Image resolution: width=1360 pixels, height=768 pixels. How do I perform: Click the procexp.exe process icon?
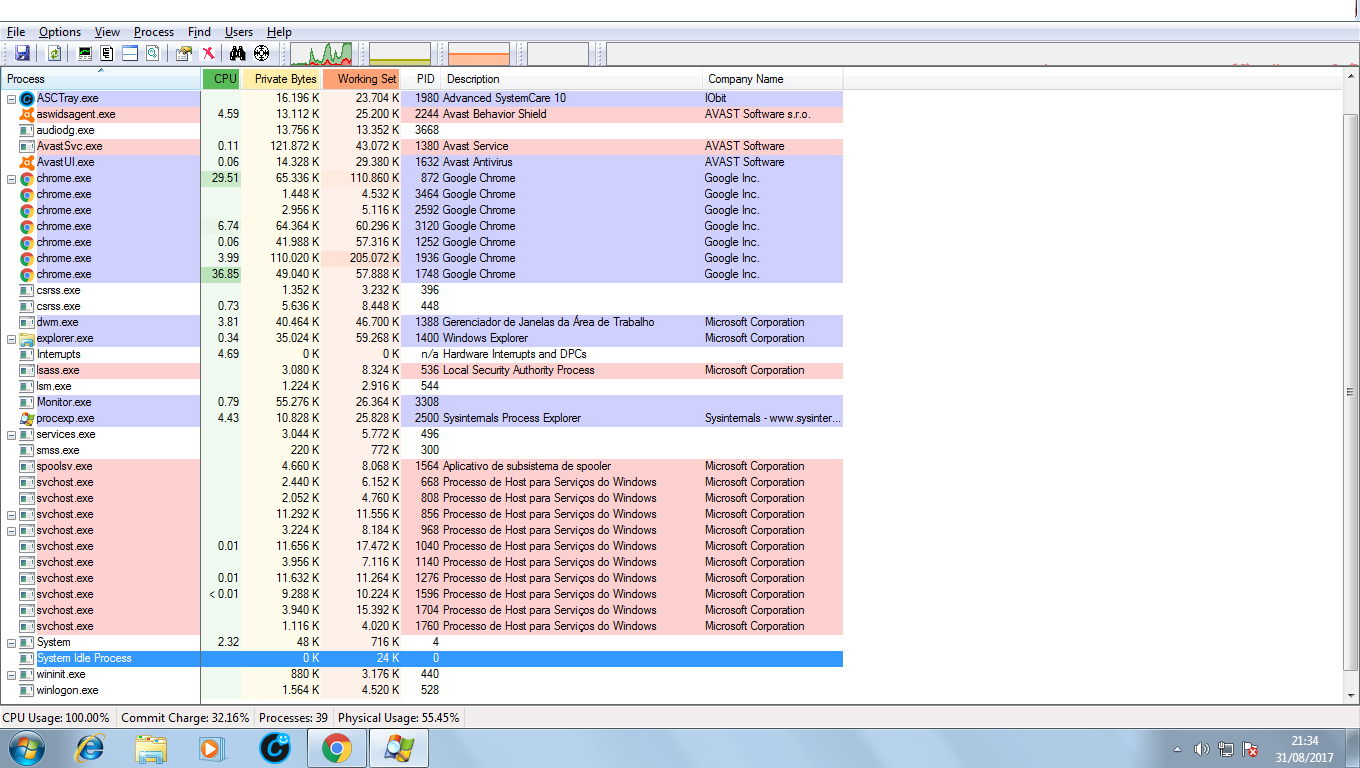pos(27,418)
